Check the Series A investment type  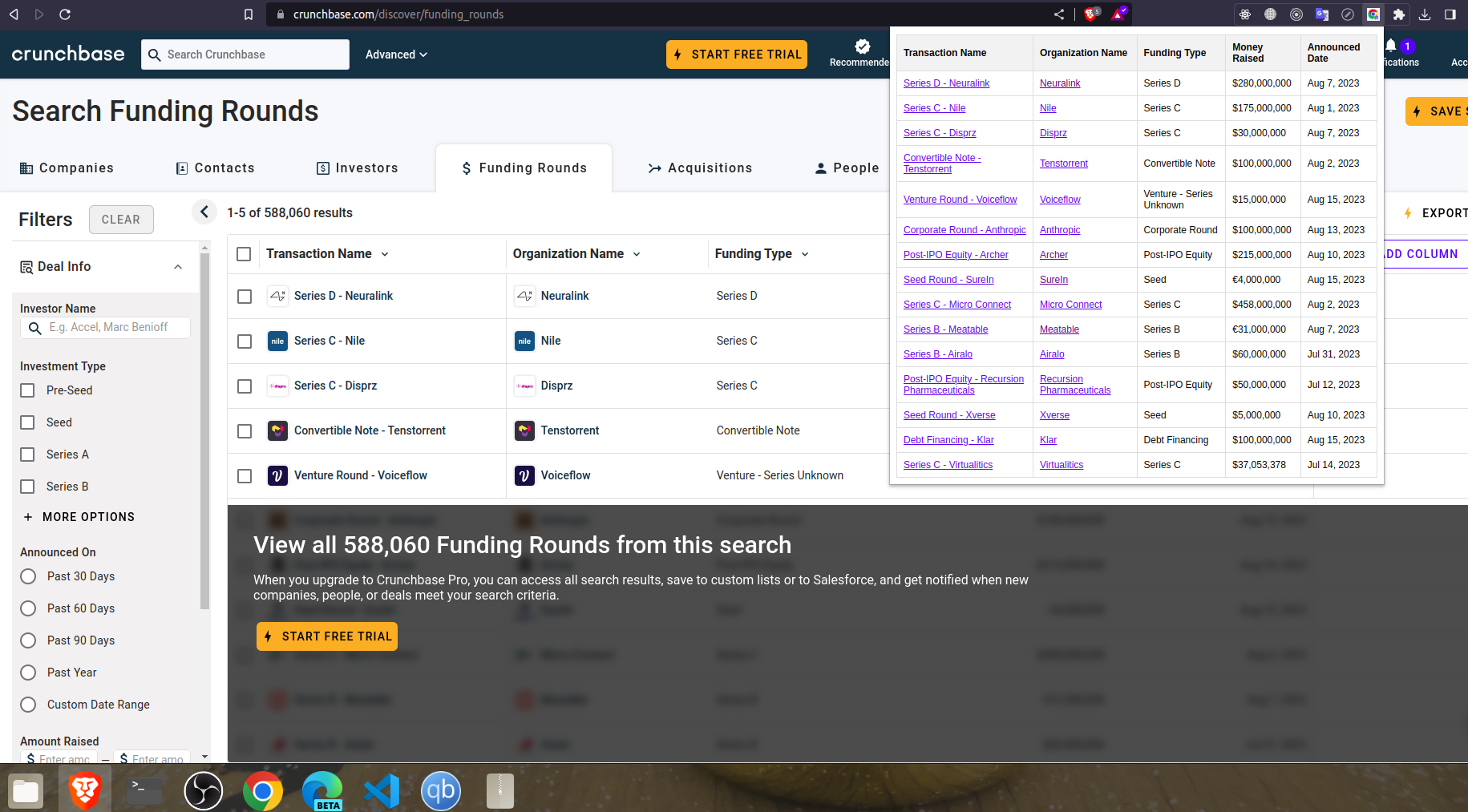(x=27, y=454)
